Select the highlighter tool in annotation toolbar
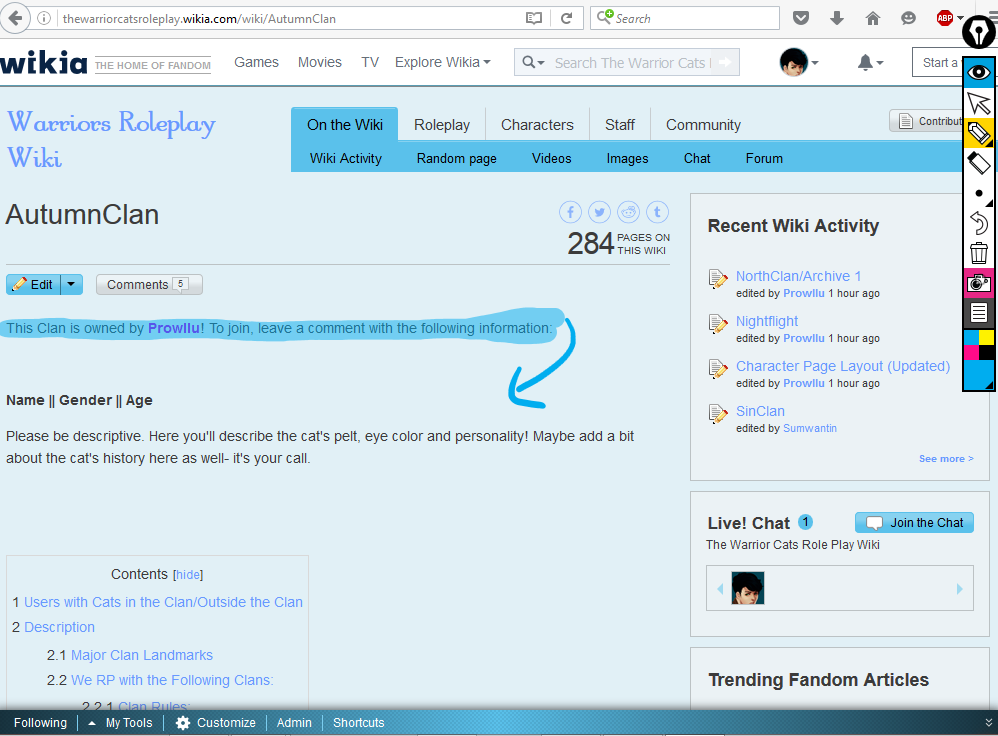This screenshot has height=736, width=998. [978, 133]
